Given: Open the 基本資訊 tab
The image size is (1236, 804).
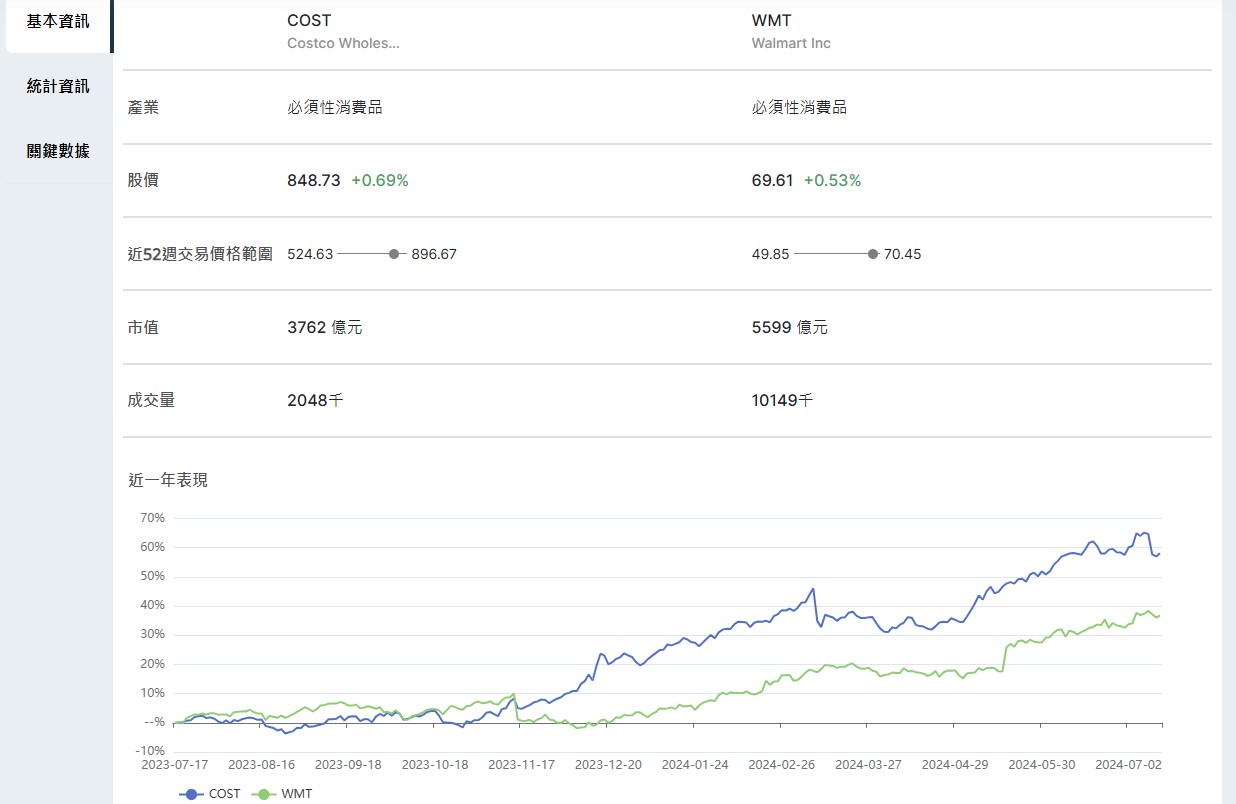Looking at the screenshot, I should (x=58, y=21).
